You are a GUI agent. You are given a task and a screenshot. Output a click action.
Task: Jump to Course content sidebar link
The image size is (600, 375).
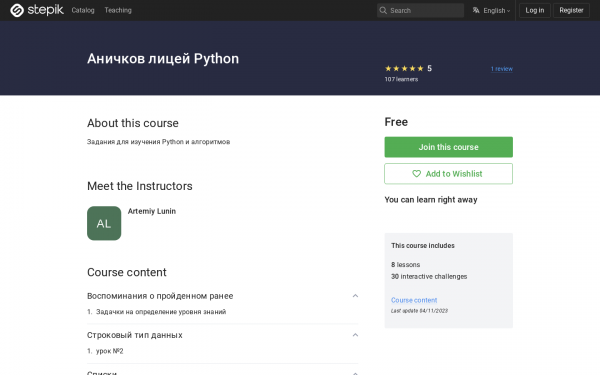coord(414,300)
